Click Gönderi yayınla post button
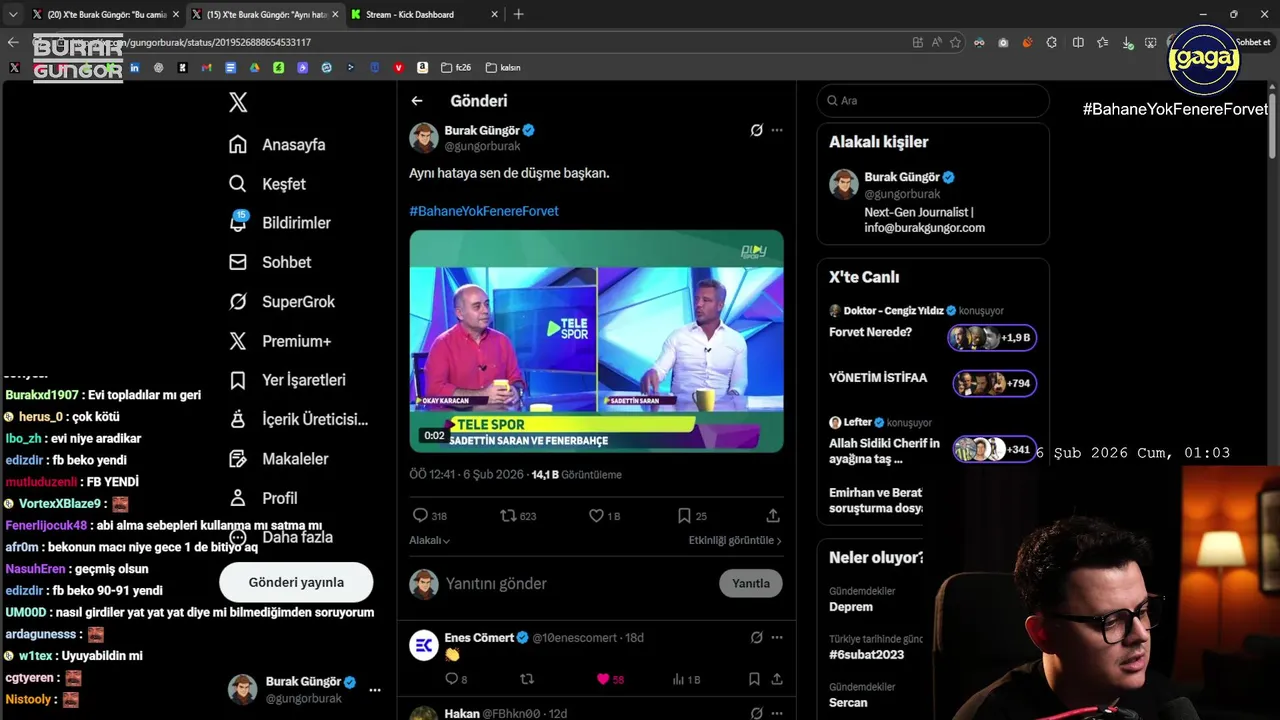The width and height of the screenshot is (1280, 720). [x=296, y=582]
